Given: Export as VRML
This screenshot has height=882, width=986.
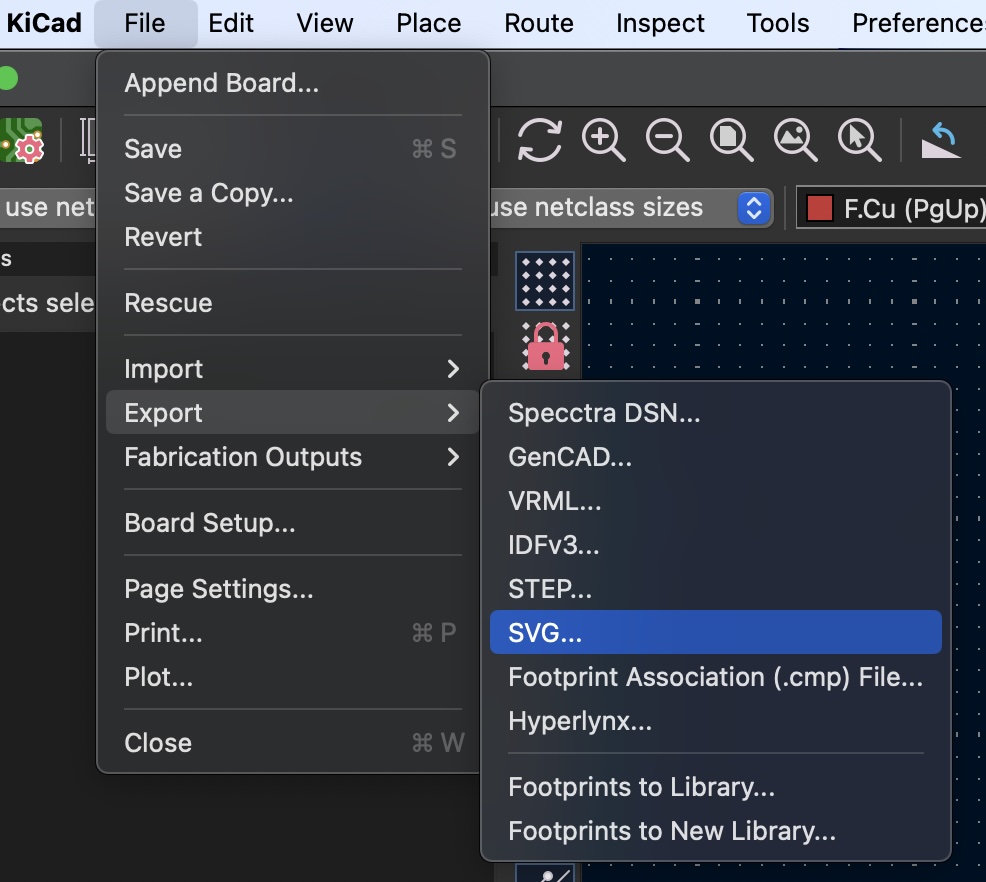Looking at the screenshot, I should tap(716, 501).
